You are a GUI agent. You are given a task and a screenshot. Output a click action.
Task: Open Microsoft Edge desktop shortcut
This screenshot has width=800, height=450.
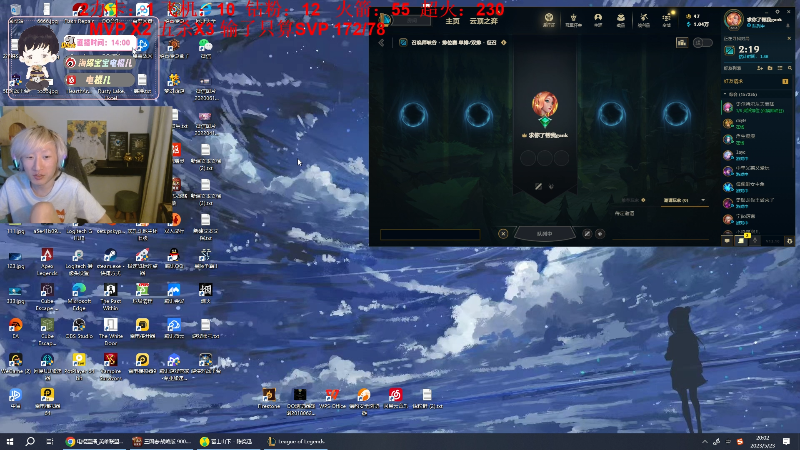(x=79, y=295)
